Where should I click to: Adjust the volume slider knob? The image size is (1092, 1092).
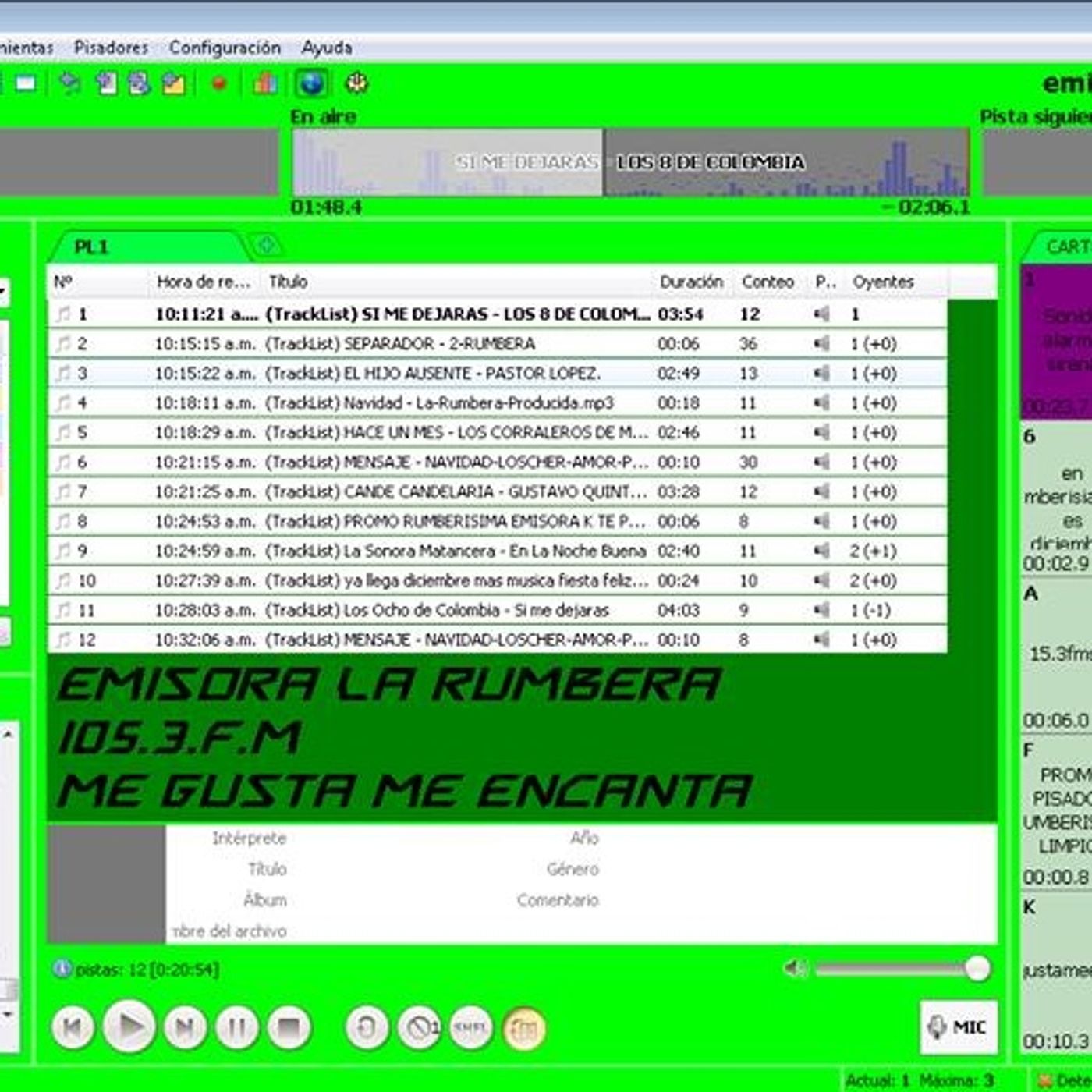pos(977,969)
